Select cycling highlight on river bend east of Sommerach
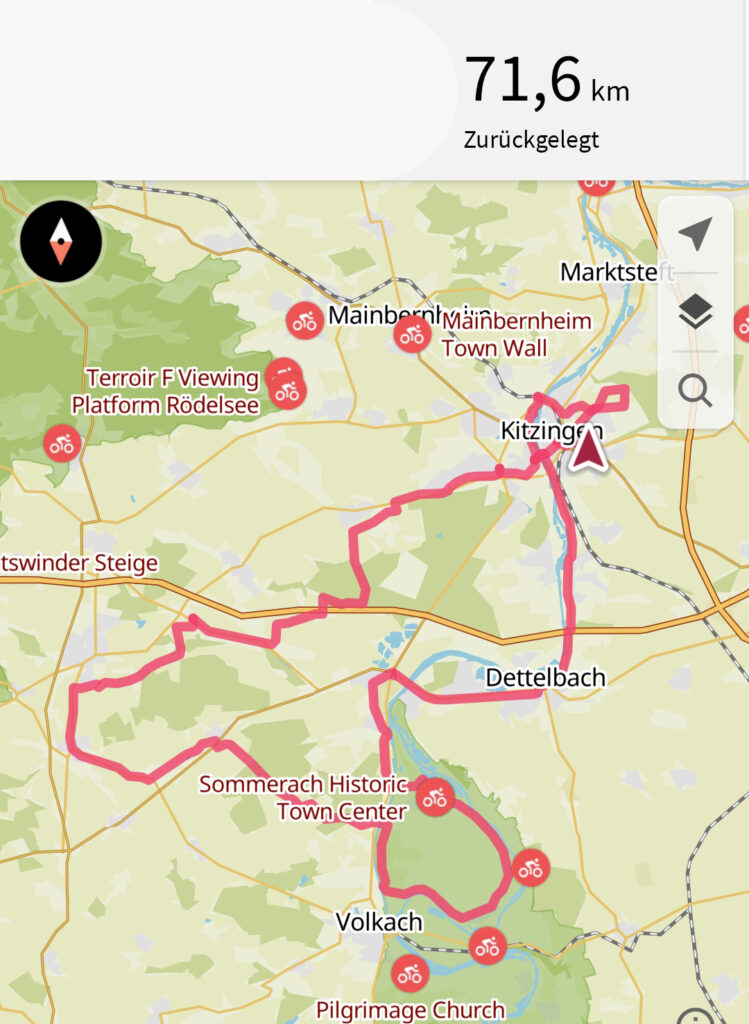This screenshot has height=1024, width=749. [530, 868]
